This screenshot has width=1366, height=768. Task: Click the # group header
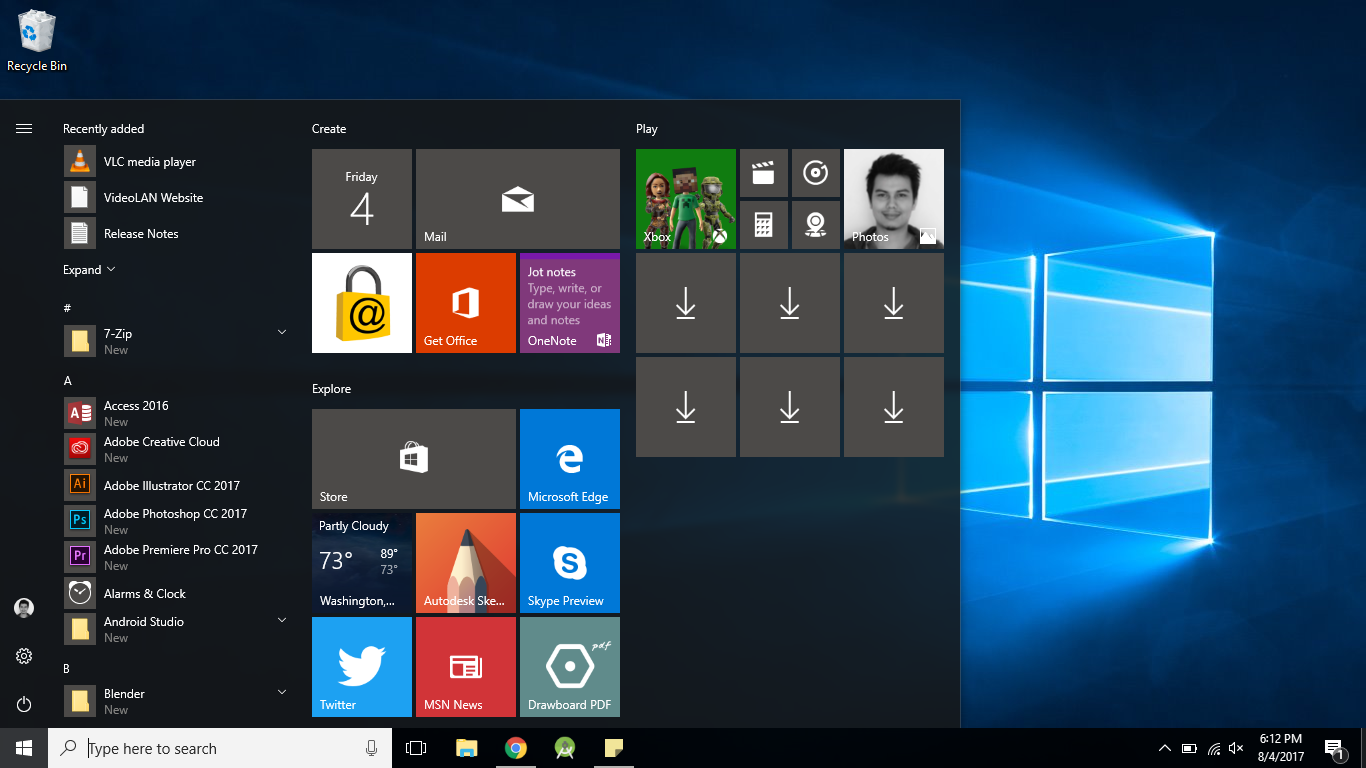(x=67, y=308)
